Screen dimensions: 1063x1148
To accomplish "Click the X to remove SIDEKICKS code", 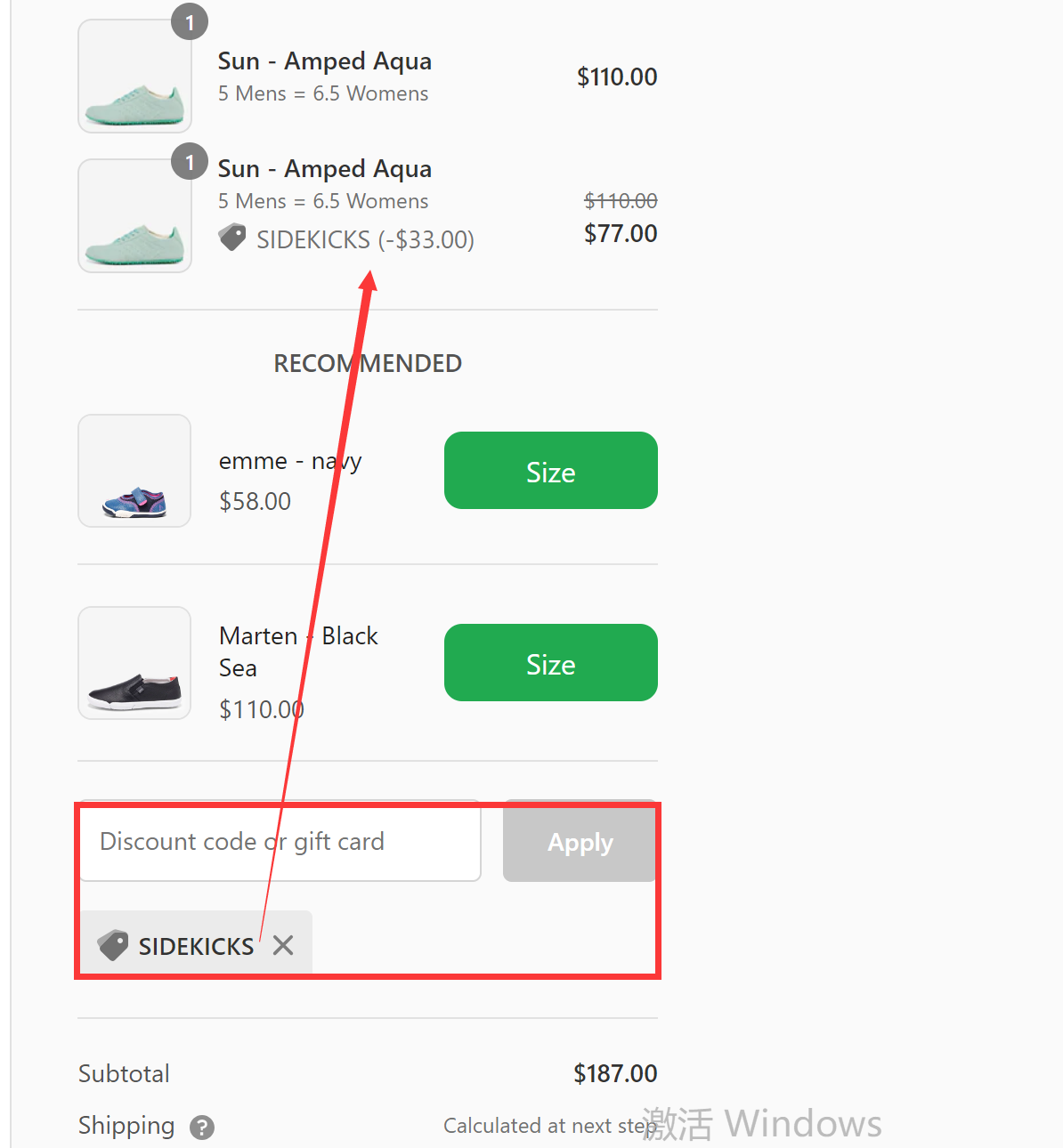I will click(283, 945).
